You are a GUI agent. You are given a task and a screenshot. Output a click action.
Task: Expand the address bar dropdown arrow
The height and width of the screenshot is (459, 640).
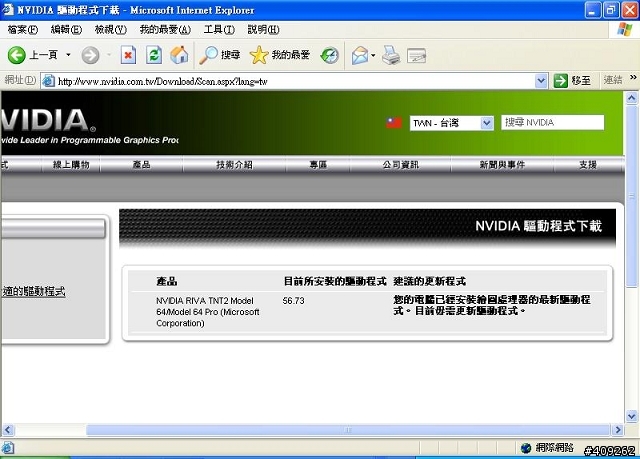pos(541,81)
